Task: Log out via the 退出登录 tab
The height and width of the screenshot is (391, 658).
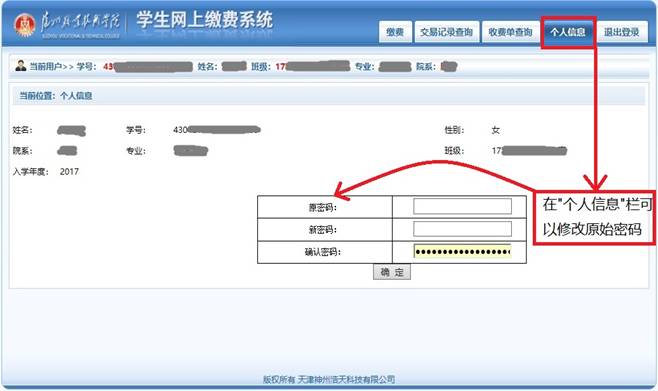Action: click(x=621, y=32)
